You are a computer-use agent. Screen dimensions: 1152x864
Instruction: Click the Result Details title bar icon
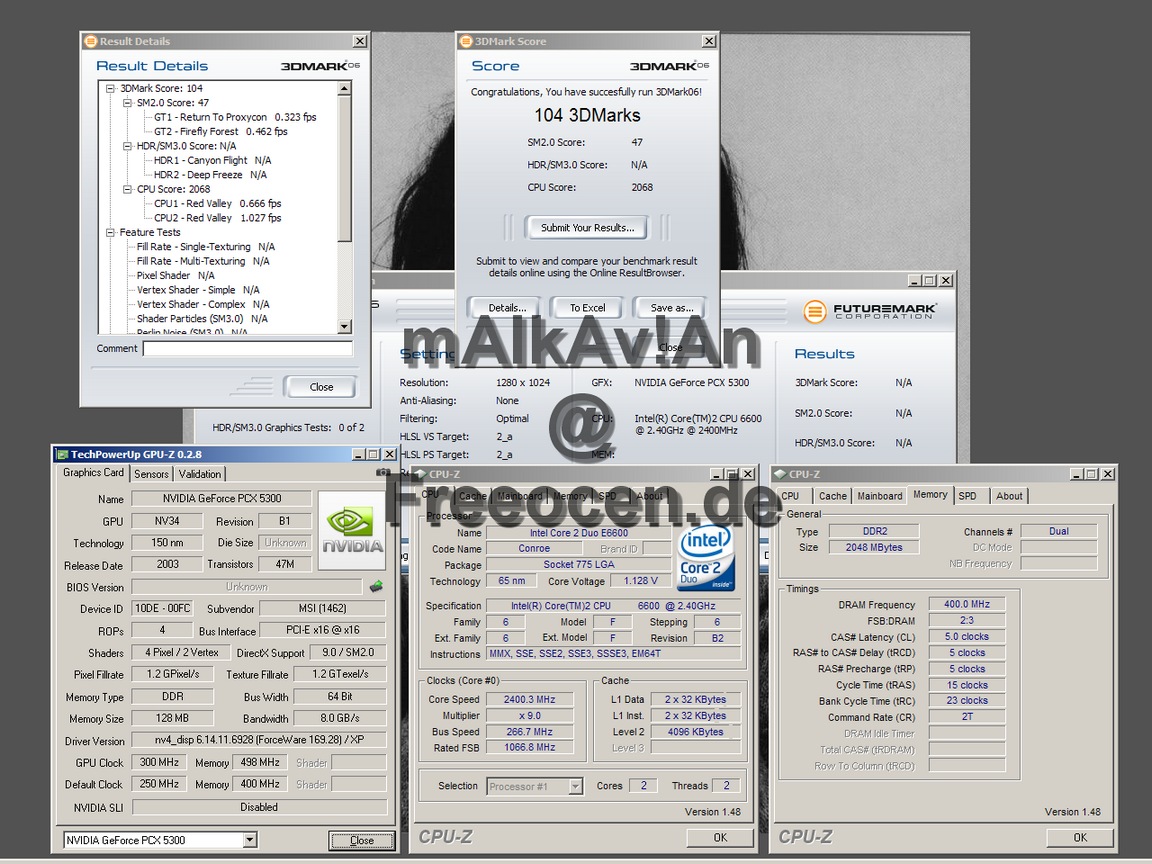click(x=90, y=41)
